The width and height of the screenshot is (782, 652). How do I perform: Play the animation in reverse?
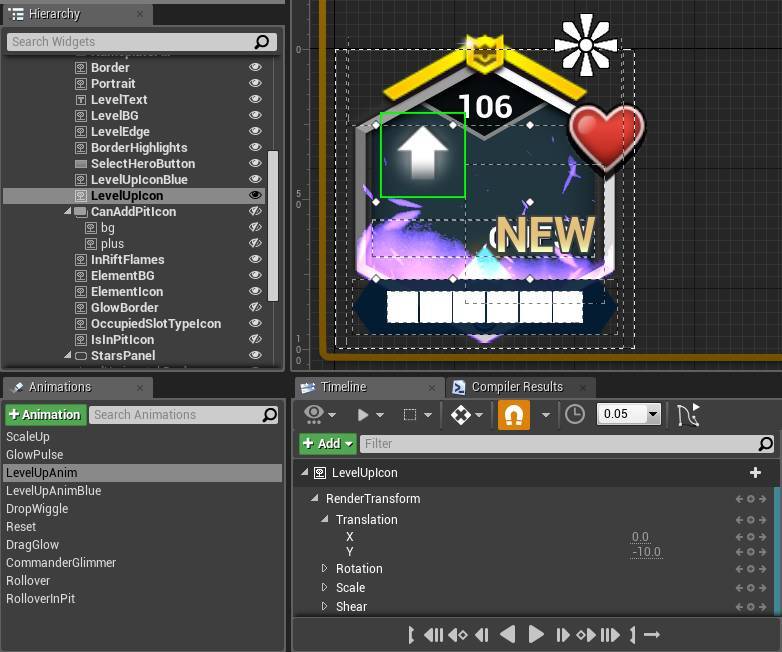click(508, 635)
